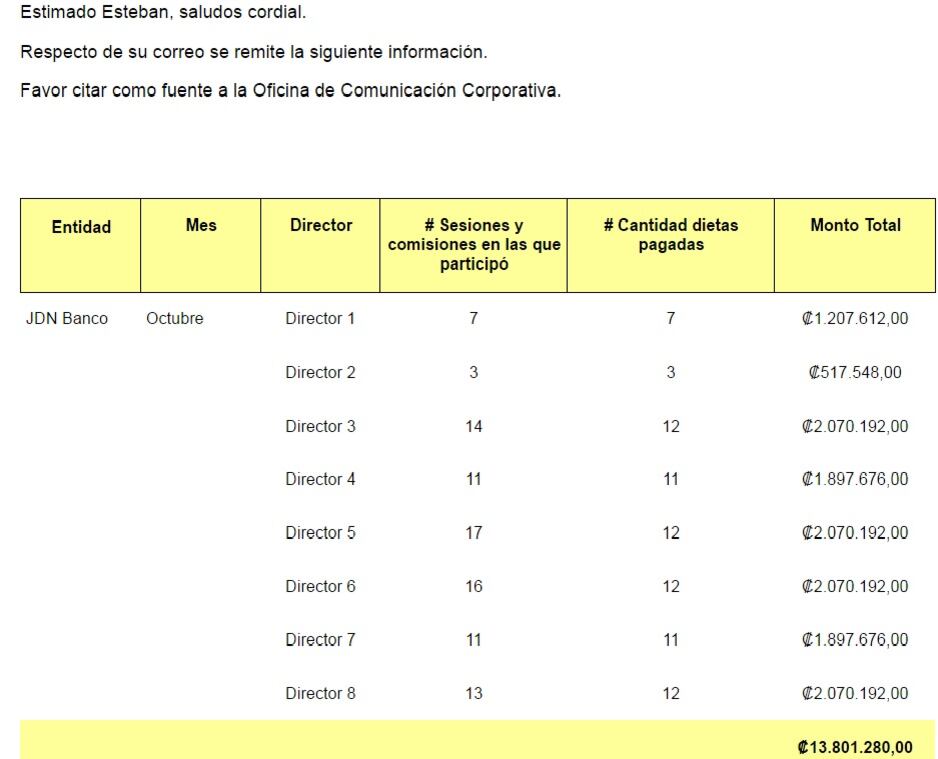Select the Director column header

coord(321,226)
